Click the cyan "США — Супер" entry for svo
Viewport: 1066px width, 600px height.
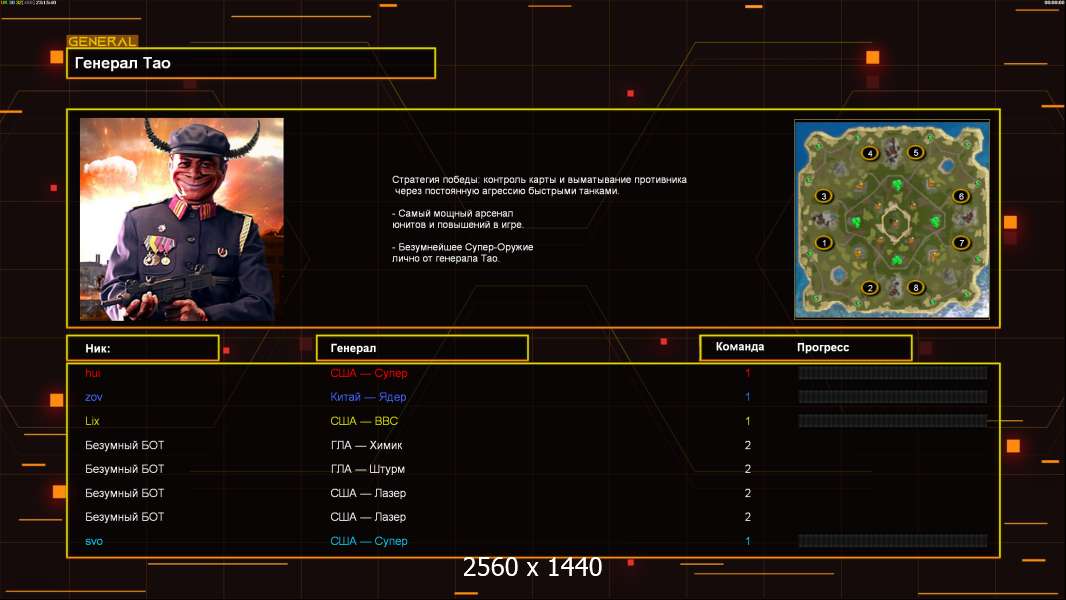pyautogui.click(x=368, y=541)
